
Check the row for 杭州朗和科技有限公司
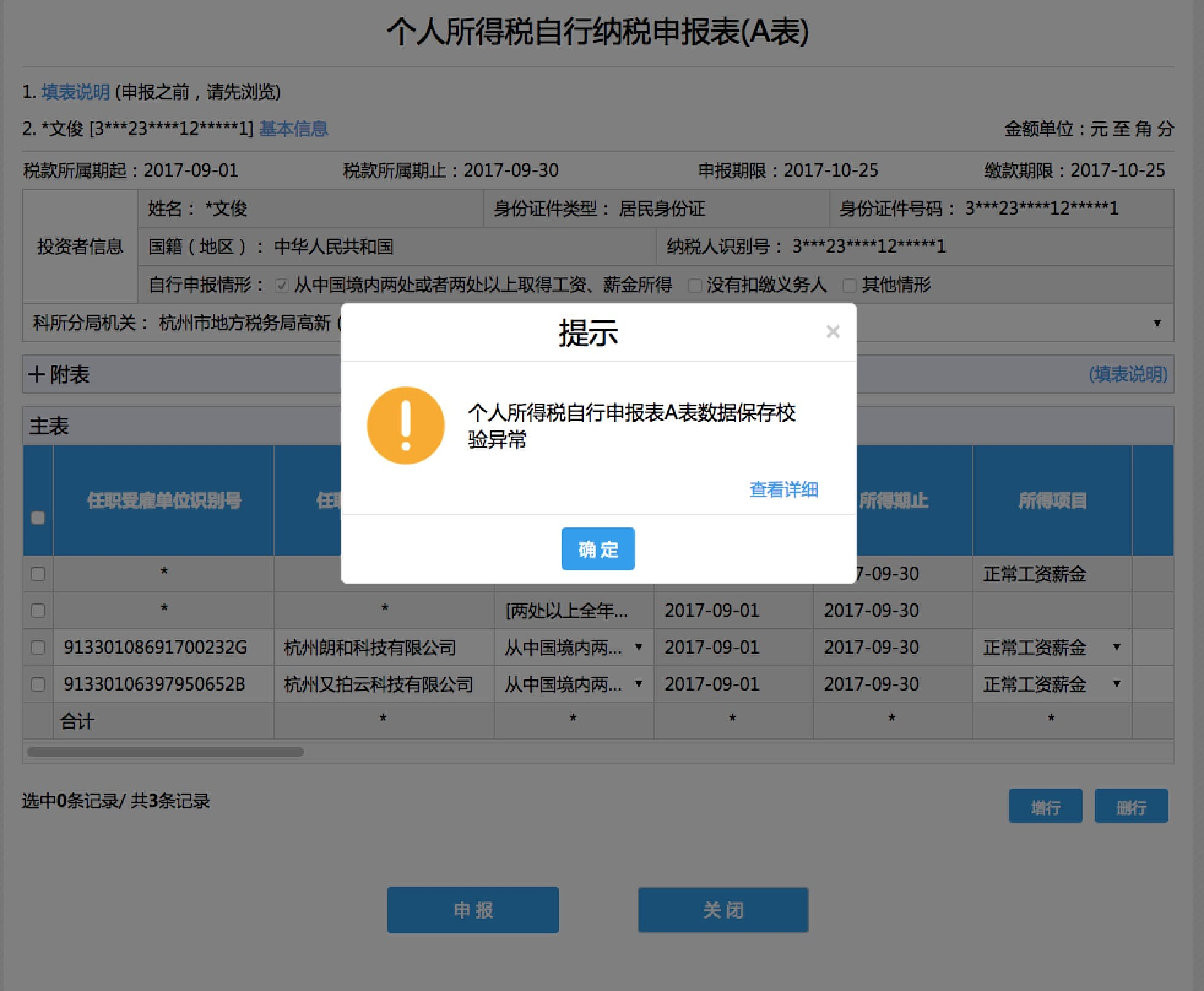[x=38, y=648]
